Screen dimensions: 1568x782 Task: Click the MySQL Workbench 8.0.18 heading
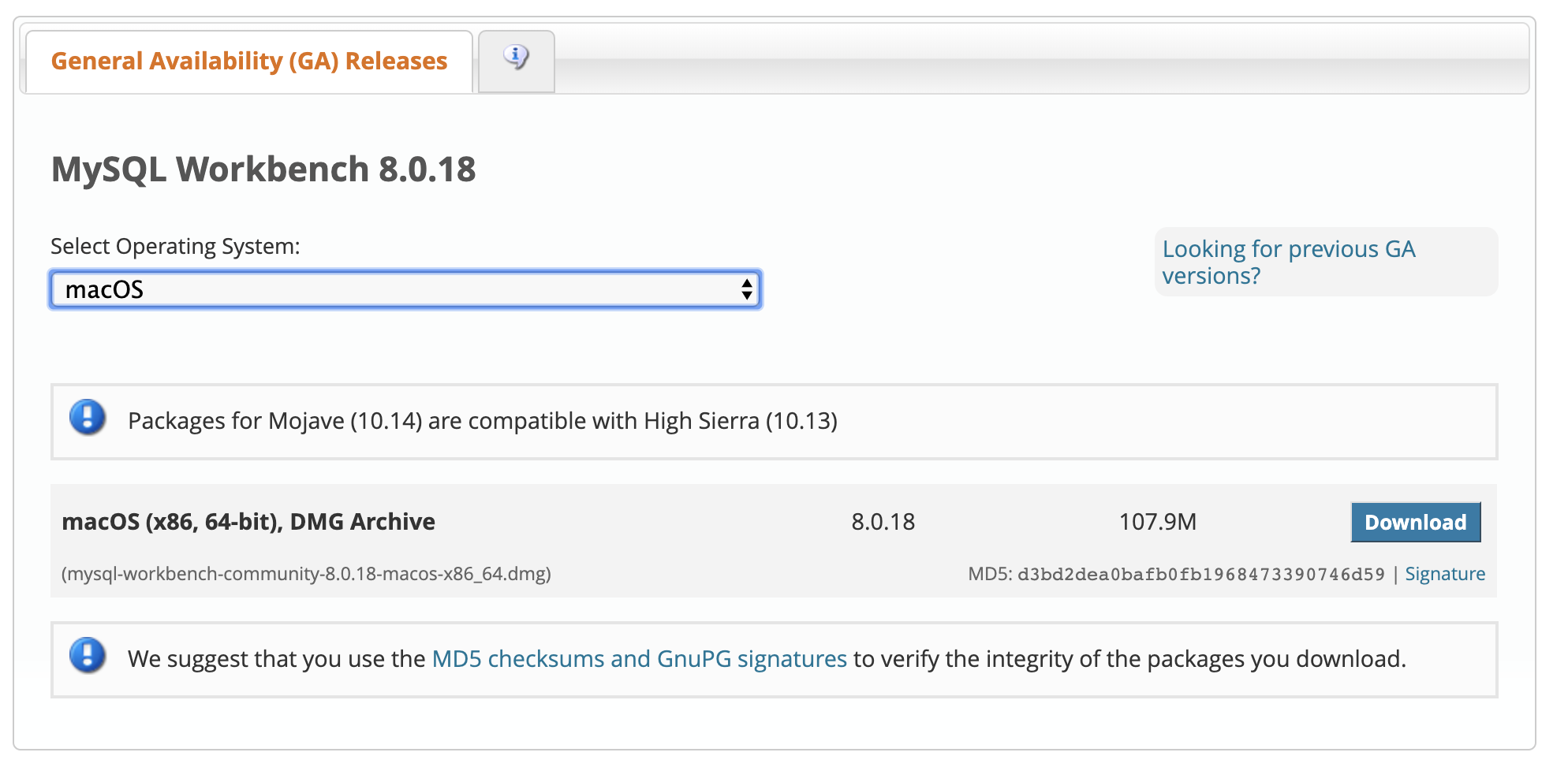coord(263,169)
